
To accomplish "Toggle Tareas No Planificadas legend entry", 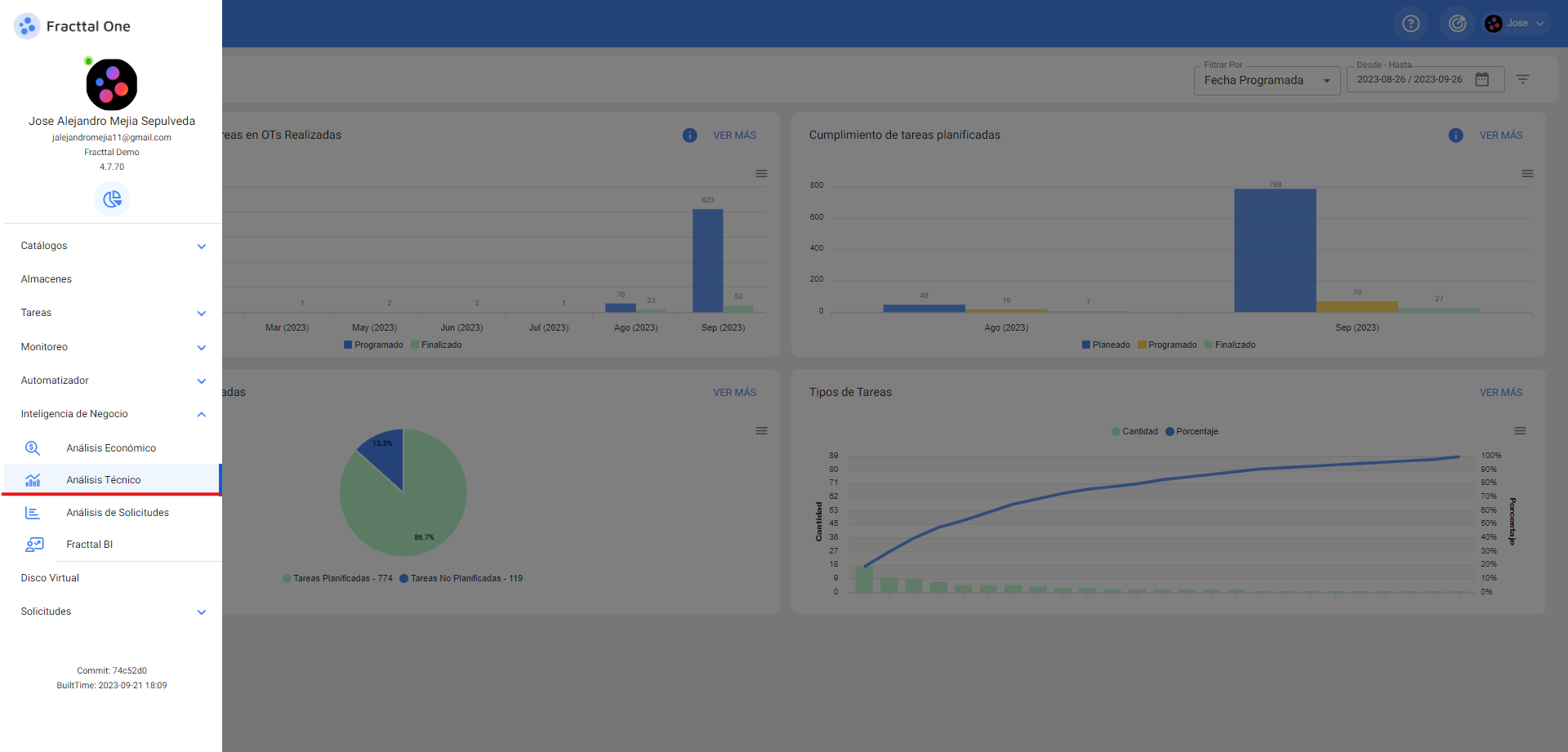I will coord(461,579).
